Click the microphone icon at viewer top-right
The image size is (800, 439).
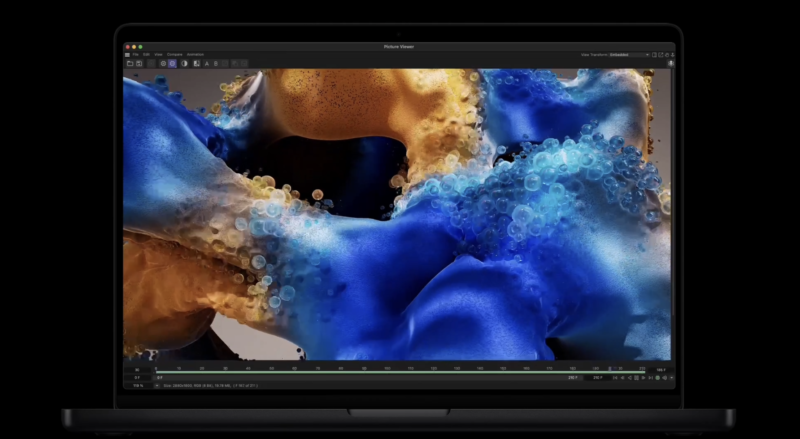pyautogui.click(x=671, y=63)
